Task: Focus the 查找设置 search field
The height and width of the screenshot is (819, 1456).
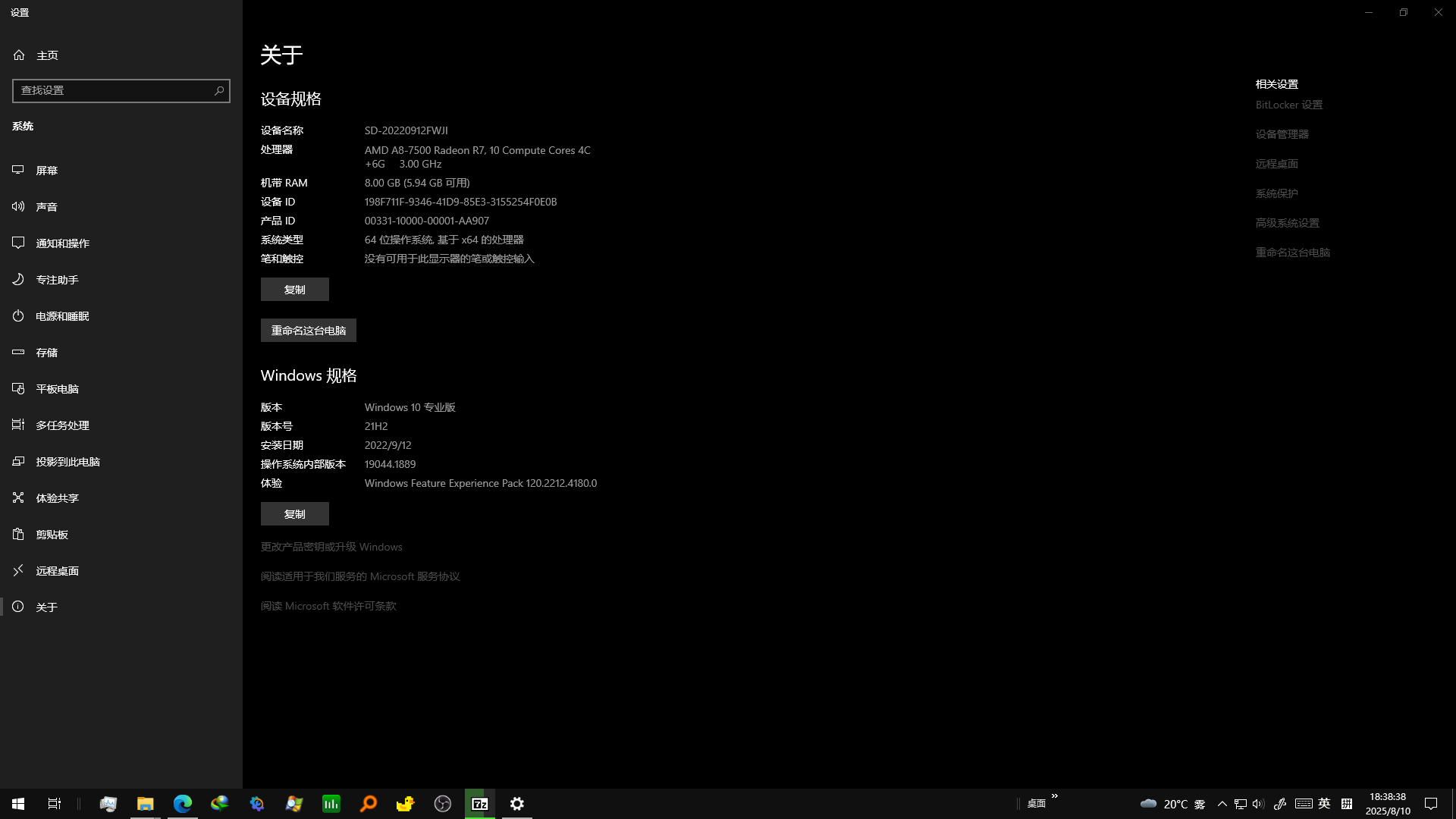Action: 121,90
